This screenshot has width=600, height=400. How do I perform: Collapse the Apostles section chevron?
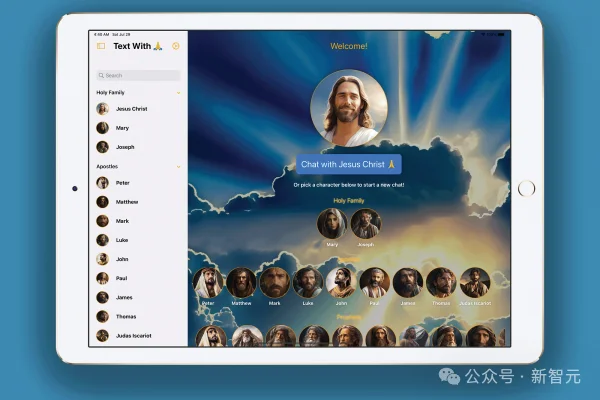(x=178, y=166)
